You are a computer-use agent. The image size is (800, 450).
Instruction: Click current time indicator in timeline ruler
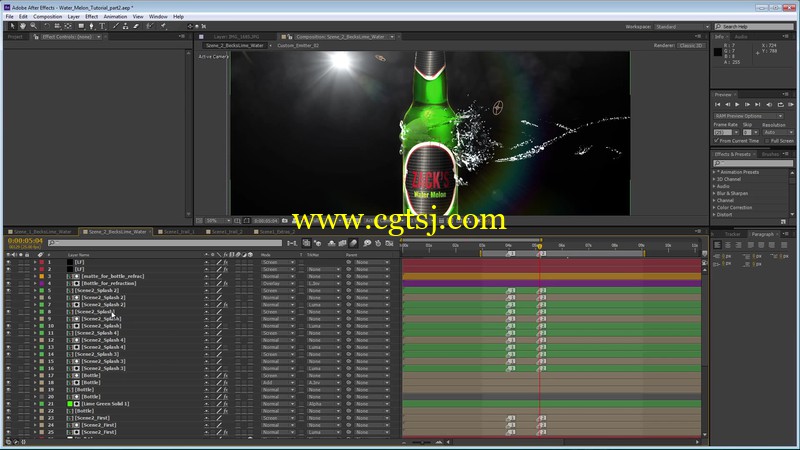coord(540,246)
